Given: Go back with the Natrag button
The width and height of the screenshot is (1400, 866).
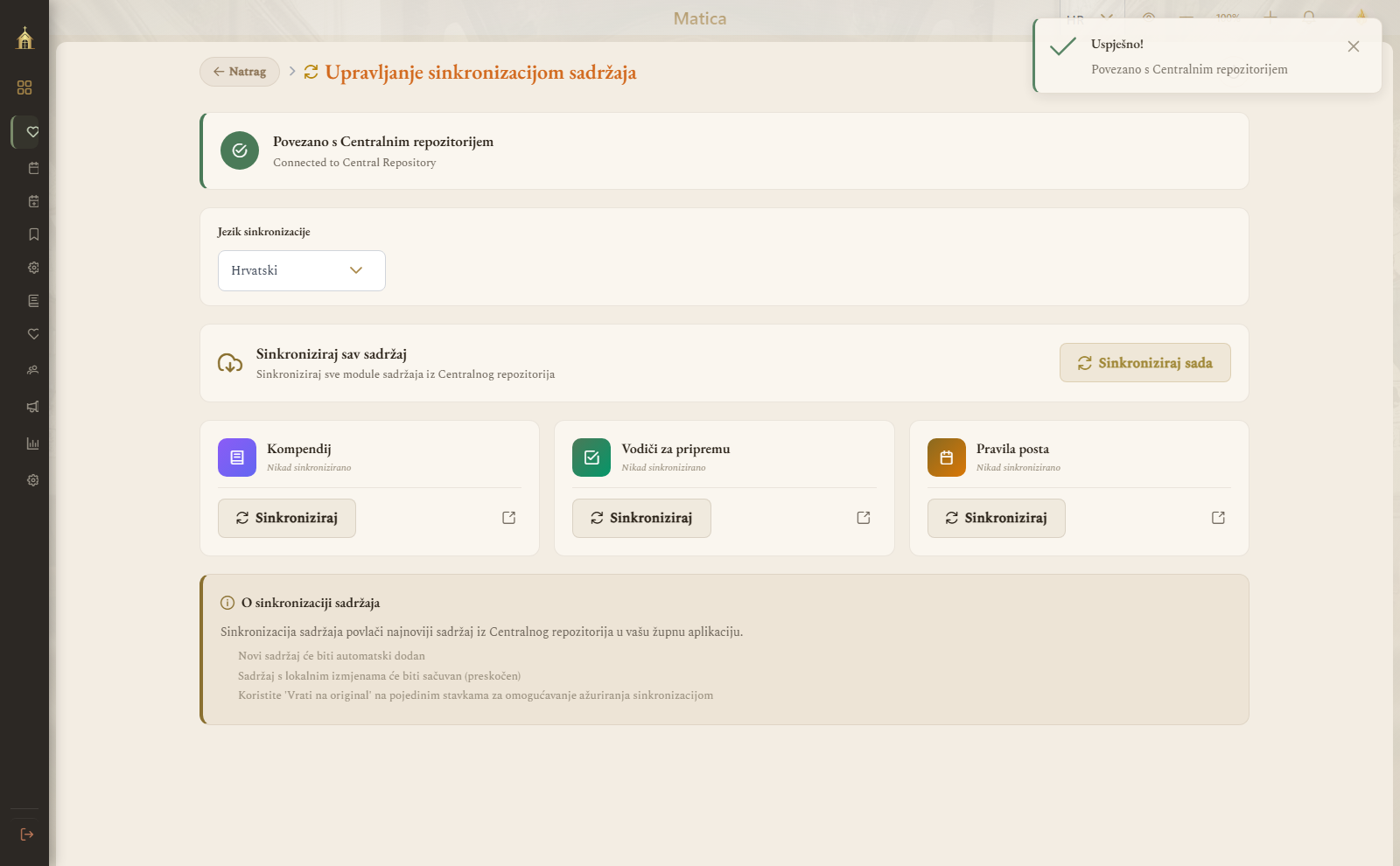Looking at the screenshot, I should (240, 72).
